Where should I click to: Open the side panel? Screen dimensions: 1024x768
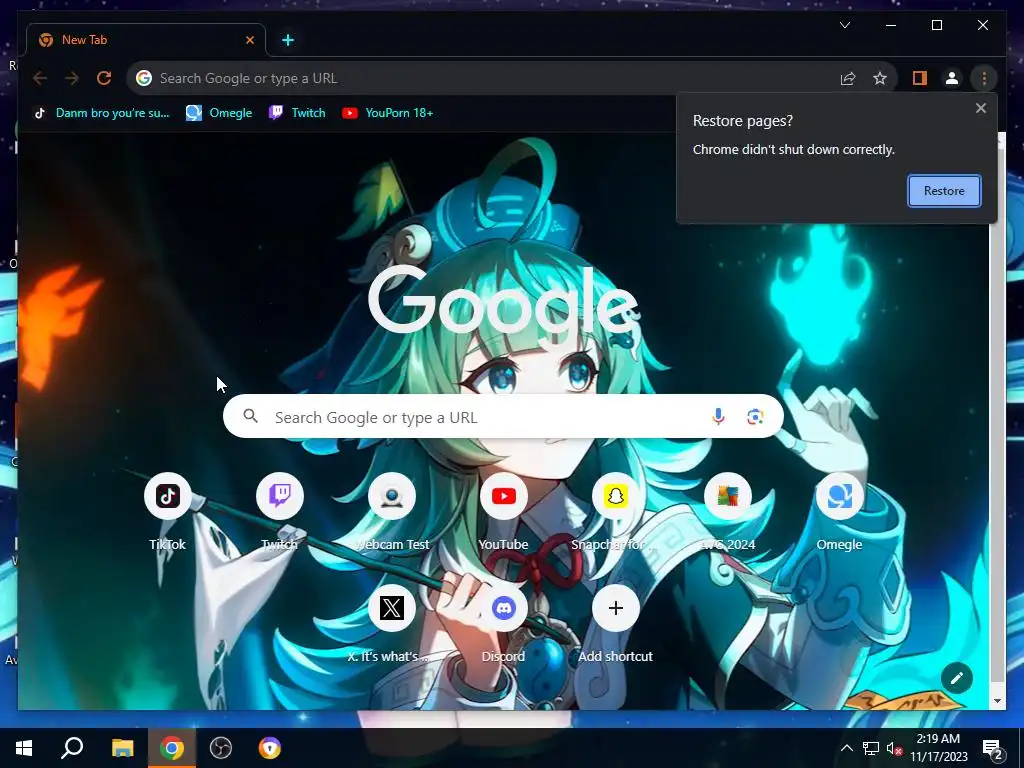920,78
